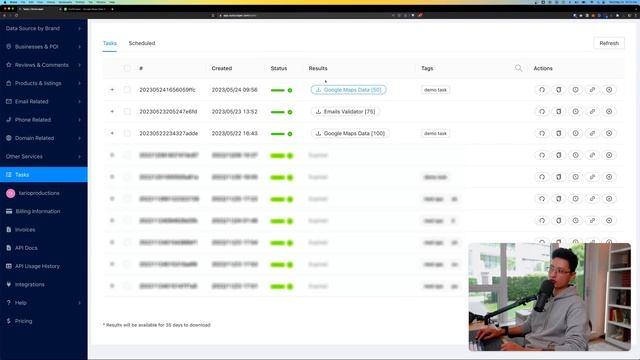Click the Tasks list icon in the sidebar
The height and width of the screenshot is (360, 640).
pyautogui.click(x=9, y=175)
